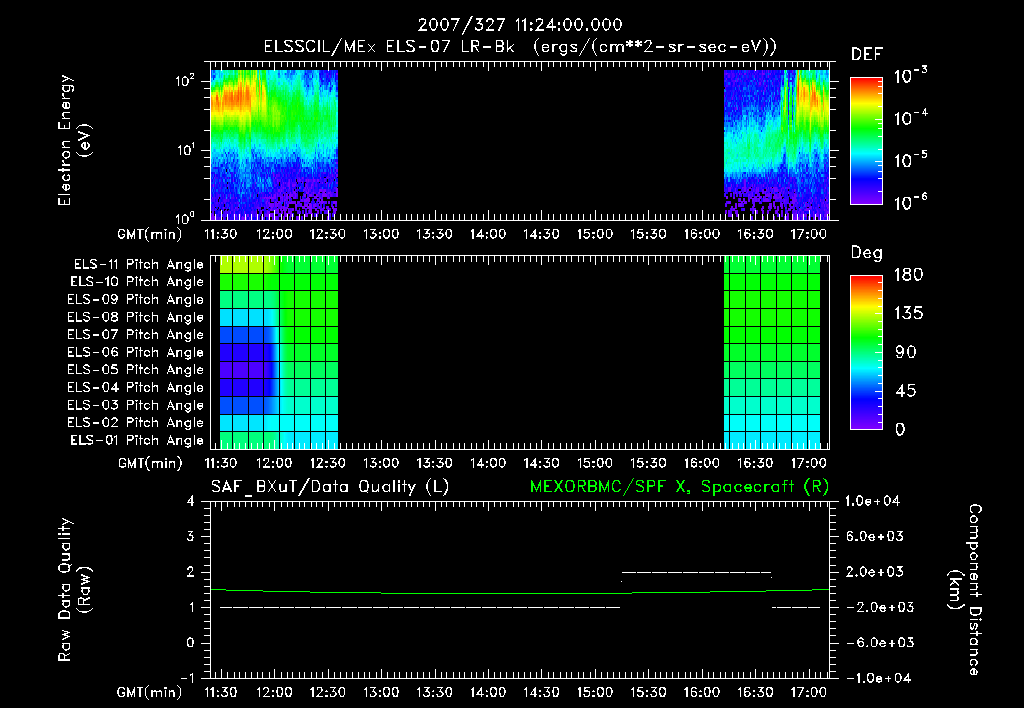Pick the DEF rainbow color scale bar
Viewport: 1024px width, 708px height.
866,140
